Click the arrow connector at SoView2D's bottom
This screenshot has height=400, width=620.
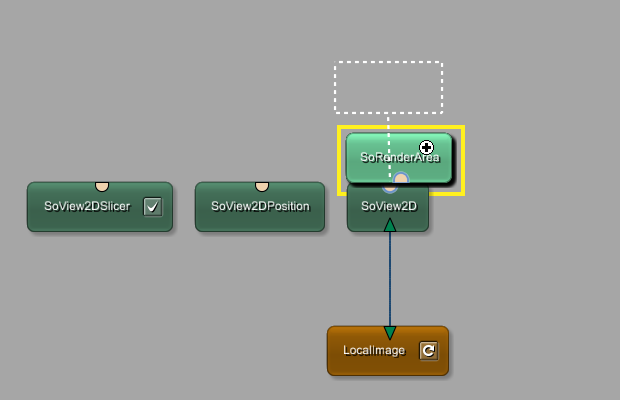coord(390,226)
